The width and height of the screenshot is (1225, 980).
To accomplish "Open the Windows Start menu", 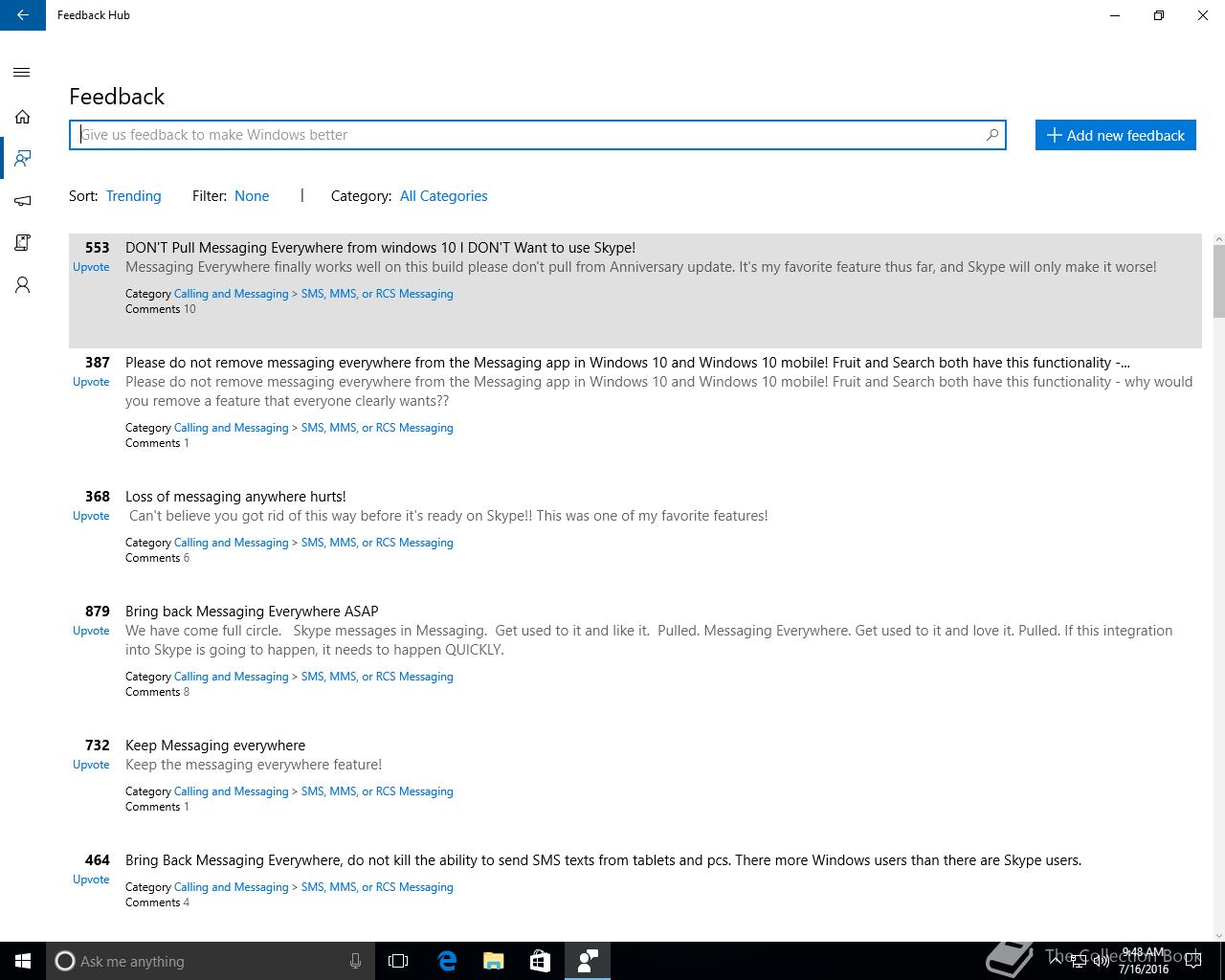I will [x=23, y=961].
